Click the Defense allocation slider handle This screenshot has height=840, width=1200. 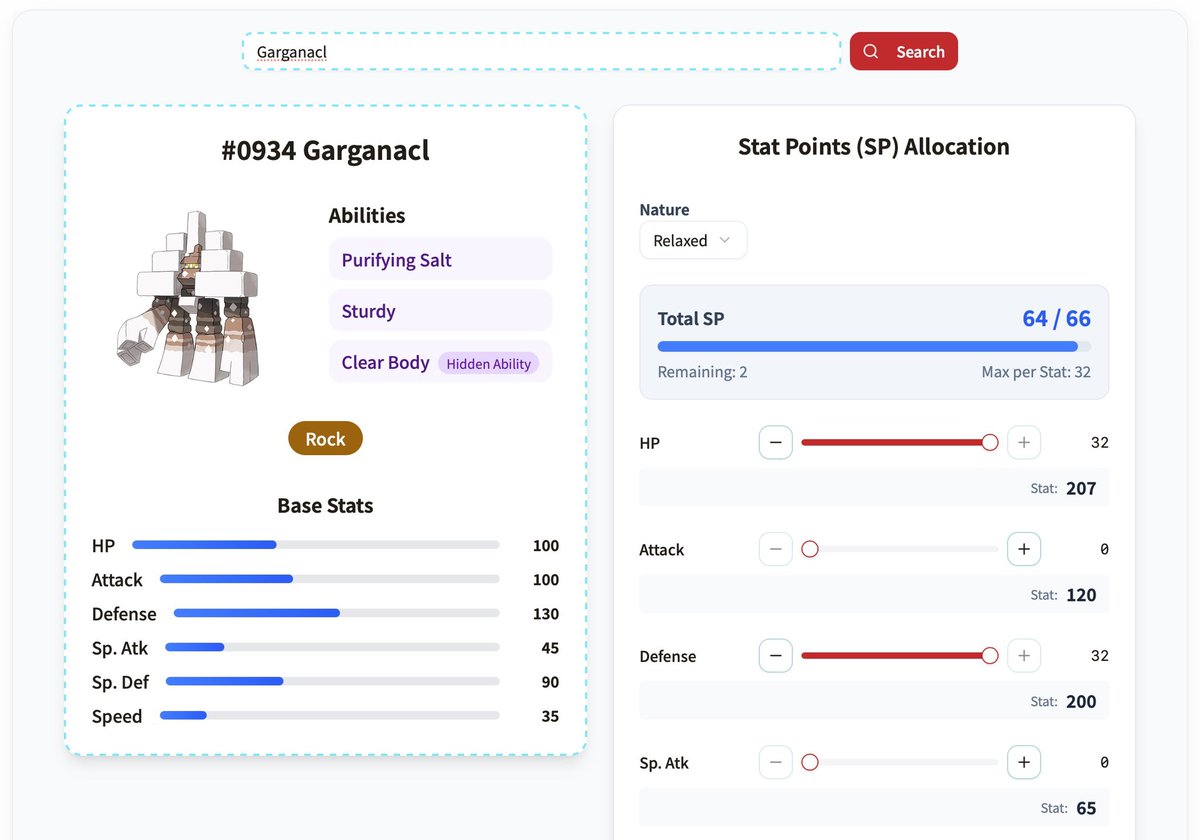click(990, 656)
